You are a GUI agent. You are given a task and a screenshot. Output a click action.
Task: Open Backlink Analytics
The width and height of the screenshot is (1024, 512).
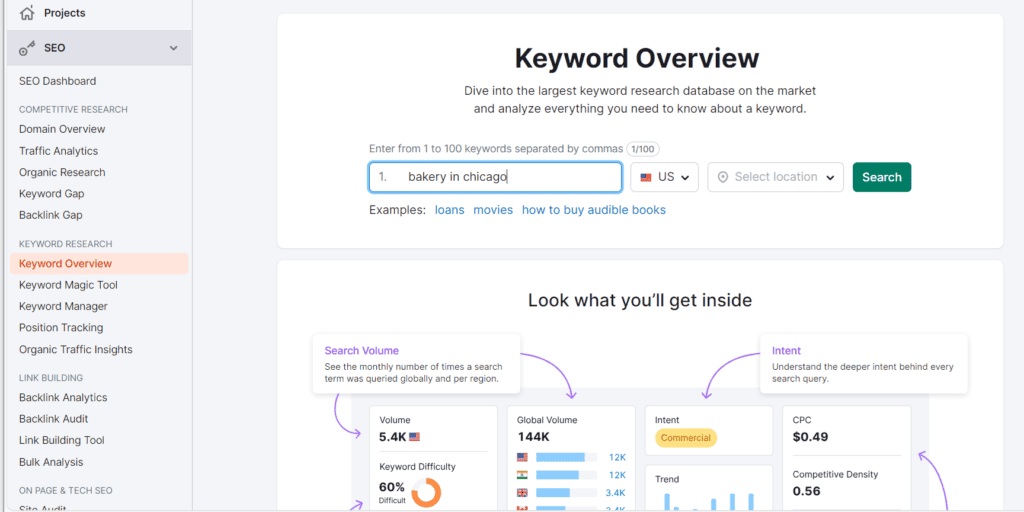tap(63, 398)
